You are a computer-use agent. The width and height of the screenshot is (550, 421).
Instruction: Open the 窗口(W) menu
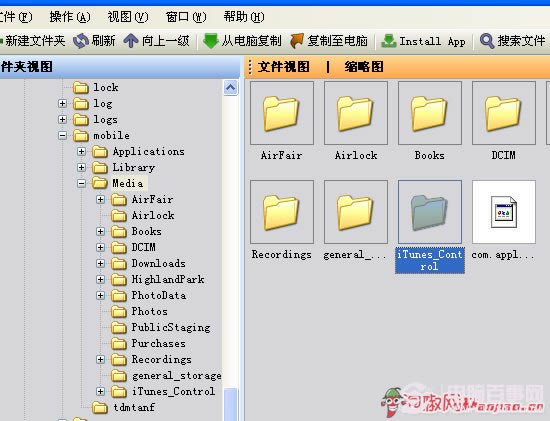coord(186,17)
